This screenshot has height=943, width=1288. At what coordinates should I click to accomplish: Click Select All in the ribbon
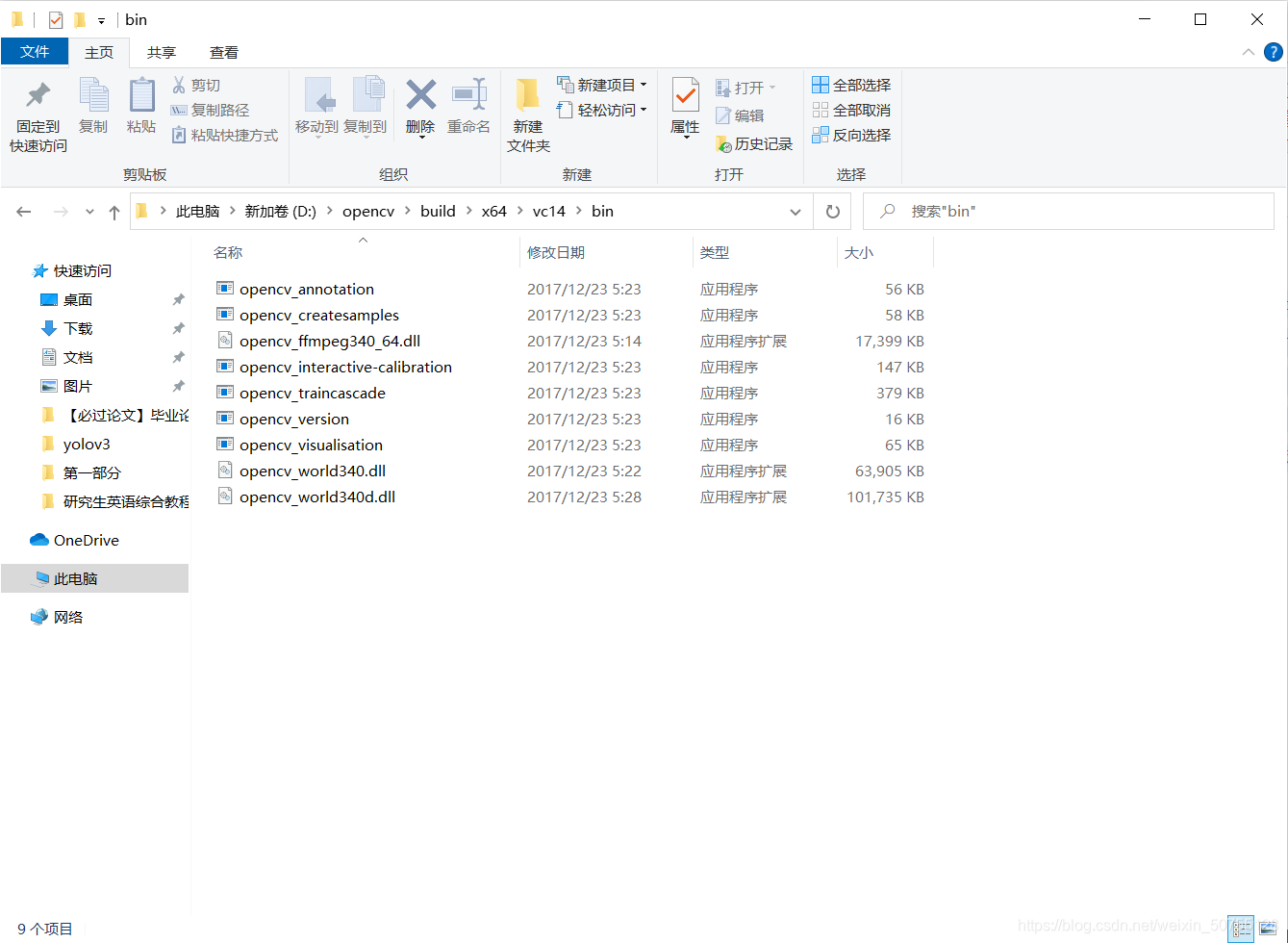point(851,86)
